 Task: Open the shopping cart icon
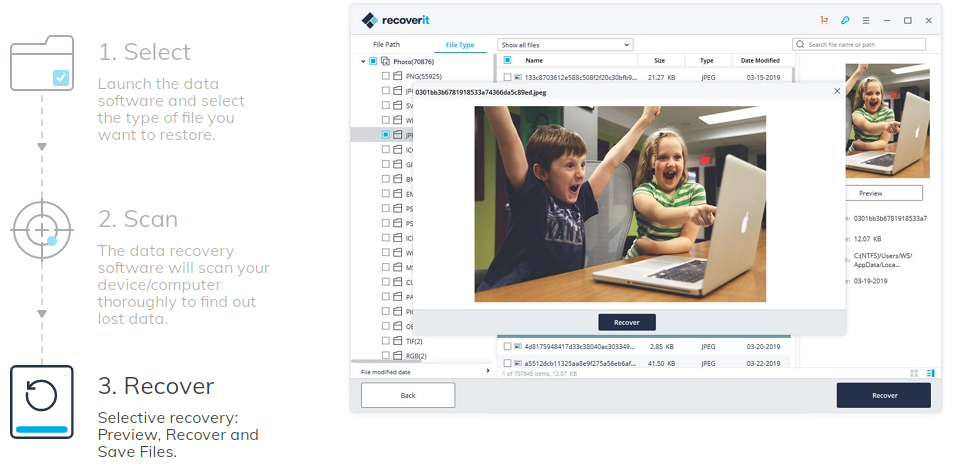824,20
